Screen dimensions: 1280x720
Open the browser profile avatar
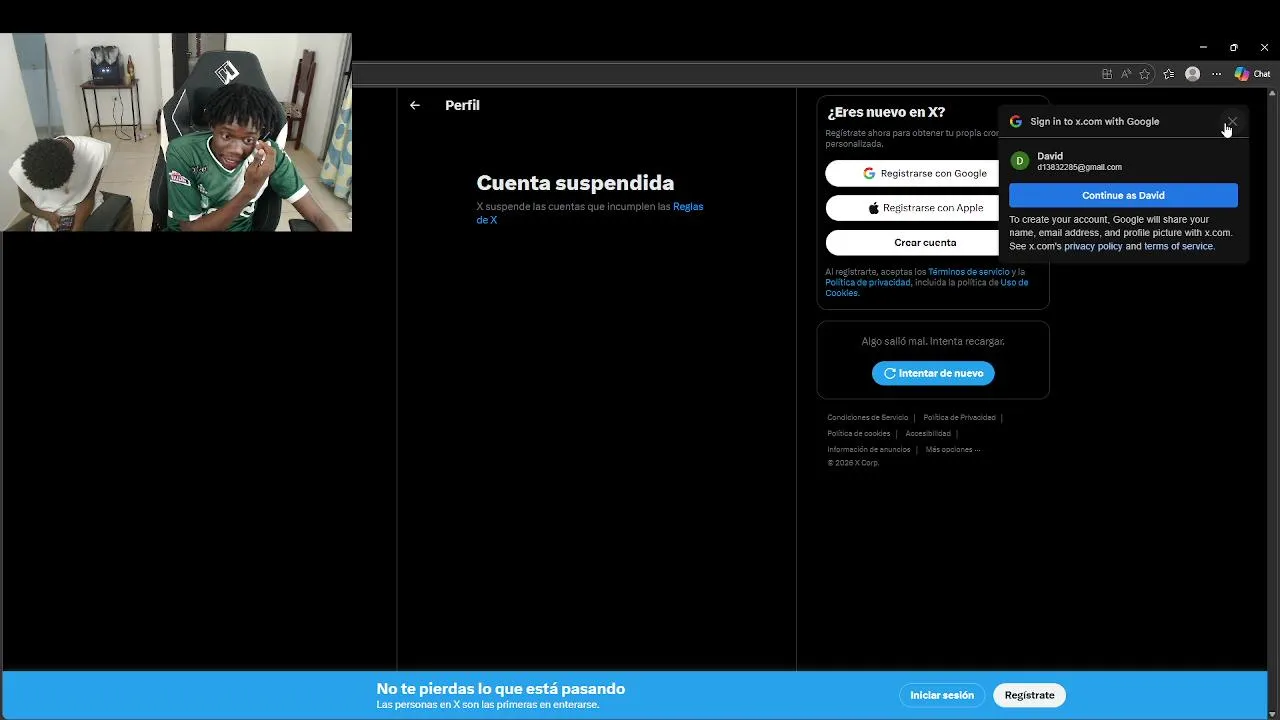(1192, 74)
